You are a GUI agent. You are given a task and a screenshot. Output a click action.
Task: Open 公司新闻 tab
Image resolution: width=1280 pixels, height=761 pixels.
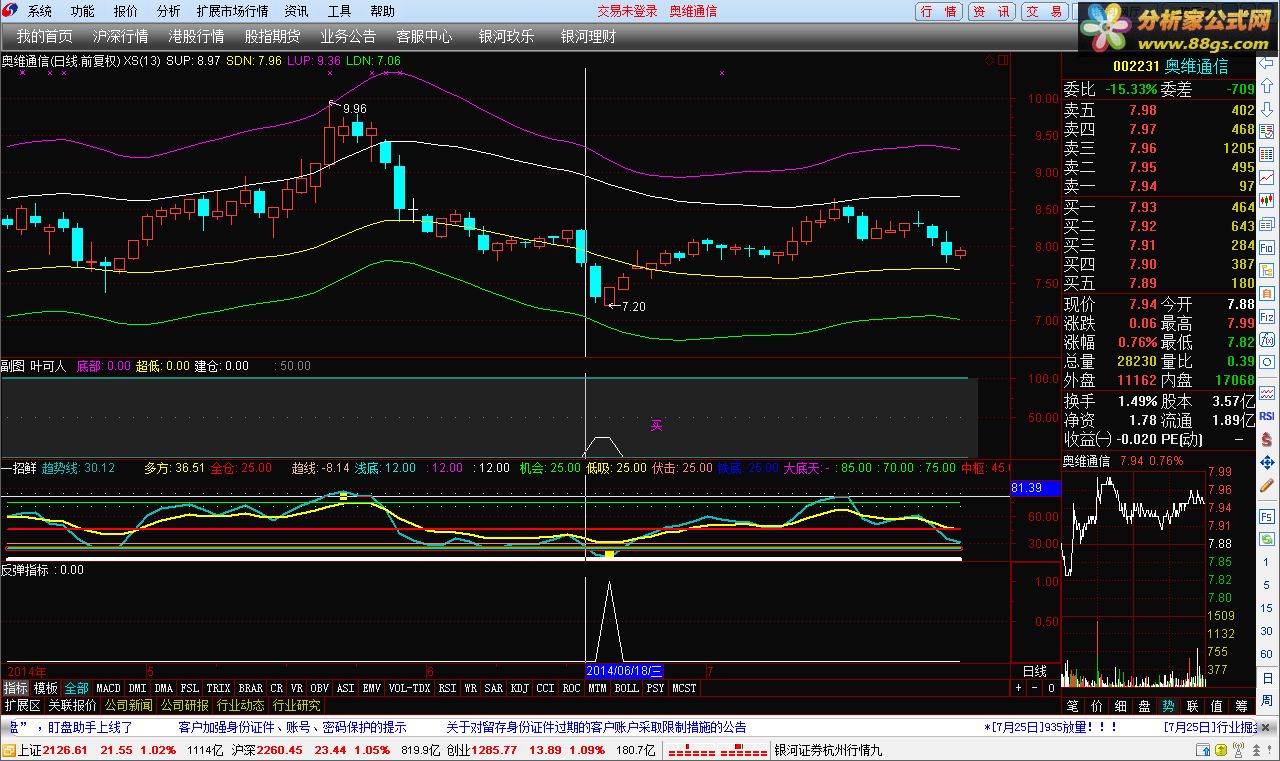tap(129, 705)
